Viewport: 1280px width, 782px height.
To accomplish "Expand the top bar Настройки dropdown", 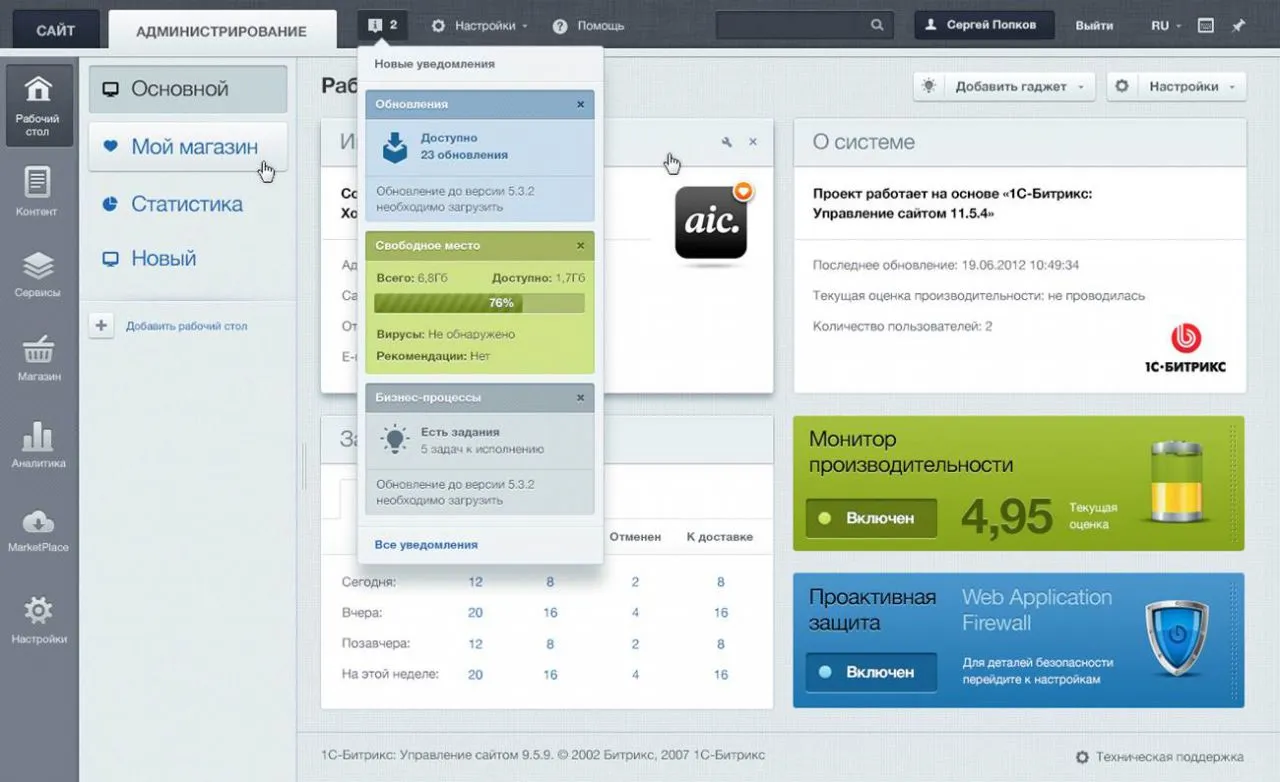I will pyautogui.click(x=479, y=26).
